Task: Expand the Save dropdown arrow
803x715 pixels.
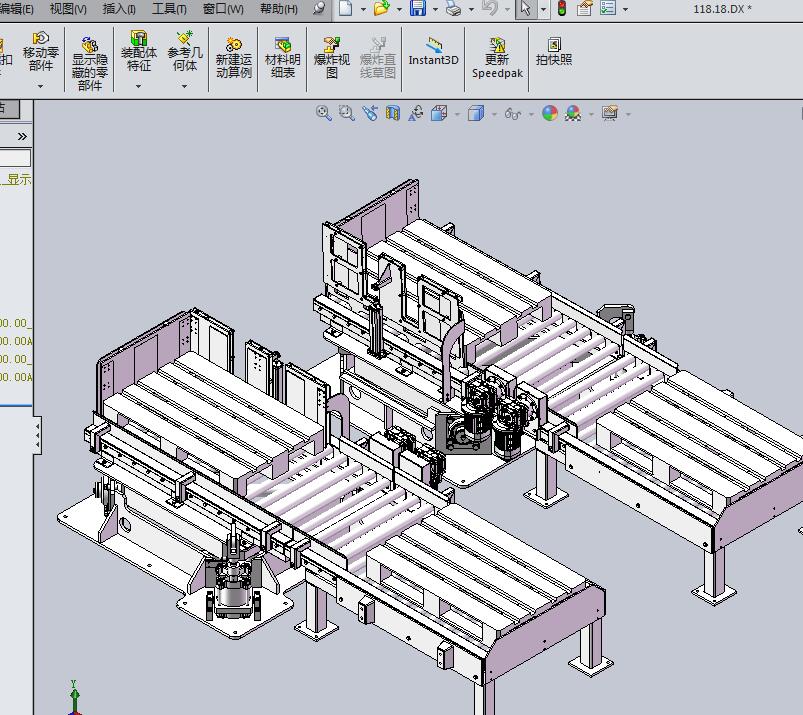Action: tap(435, 9)
